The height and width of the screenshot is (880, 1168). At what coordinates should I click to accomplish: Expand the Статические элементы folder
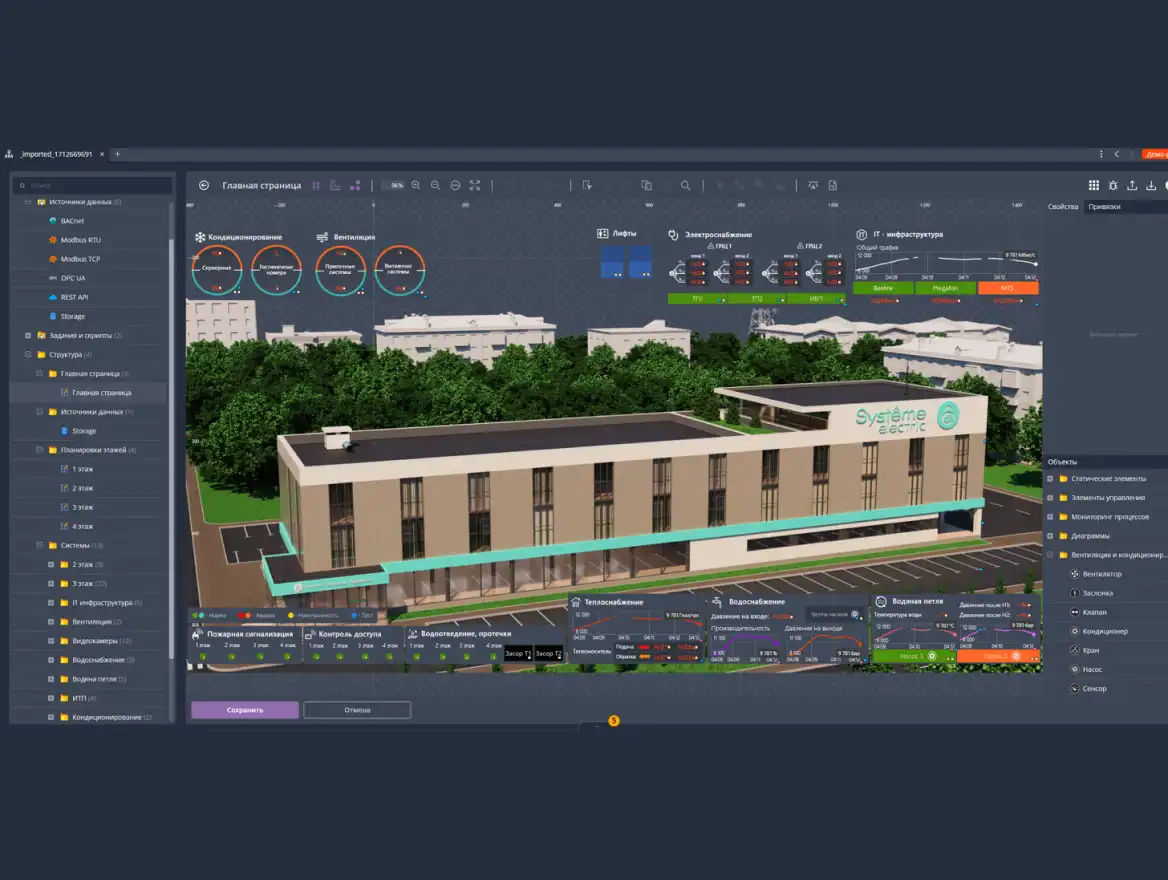pos(1050,479)
